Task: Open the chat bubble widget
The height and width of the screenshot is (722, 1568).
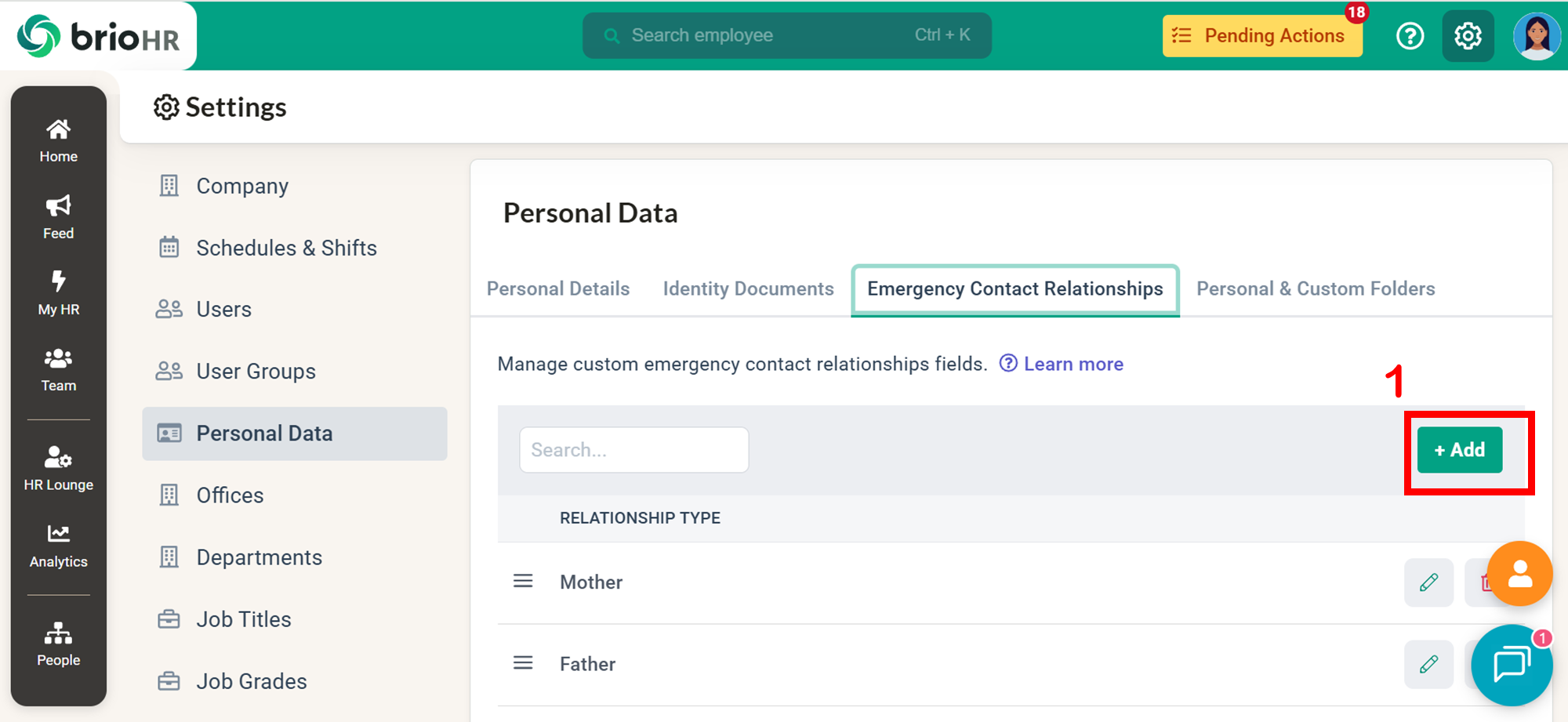Action: click(1511, 665)
